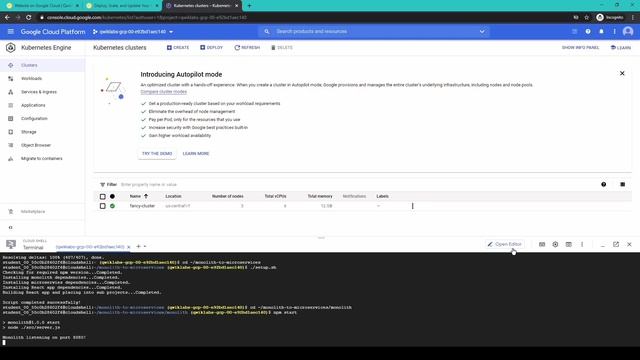Open Cloud Shell in a new window
The image size is (640, 360).
point(616,244)
